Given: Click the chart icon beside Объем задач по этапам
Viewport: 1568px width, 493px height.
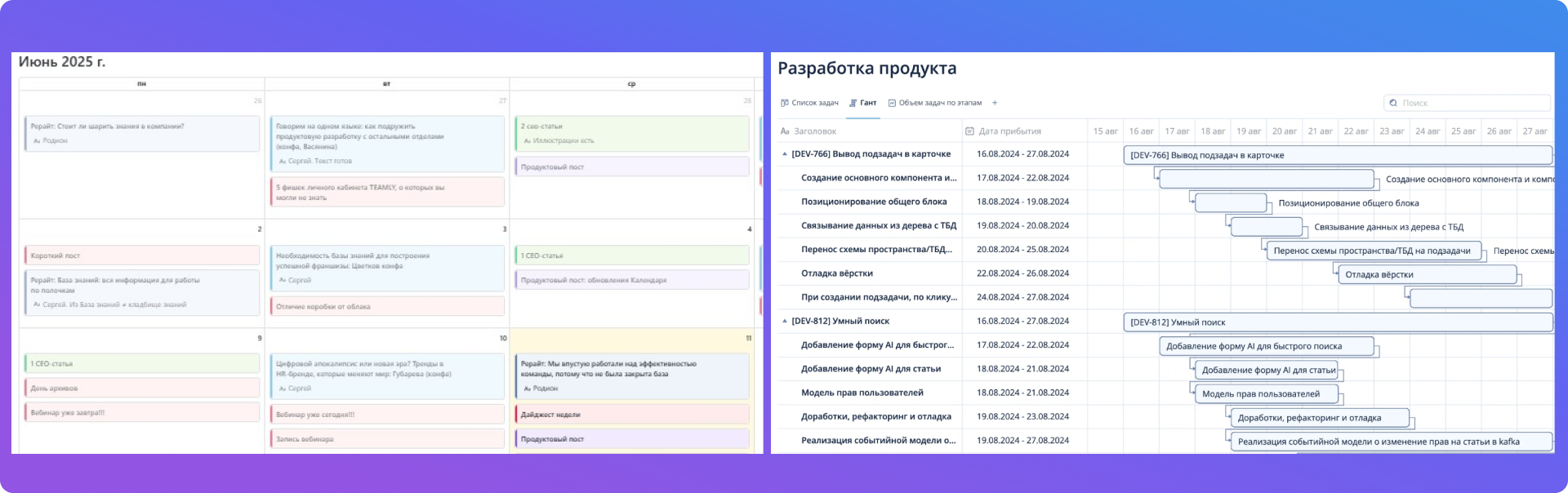Looking at the screenshot, I should (x=892, y=103).
